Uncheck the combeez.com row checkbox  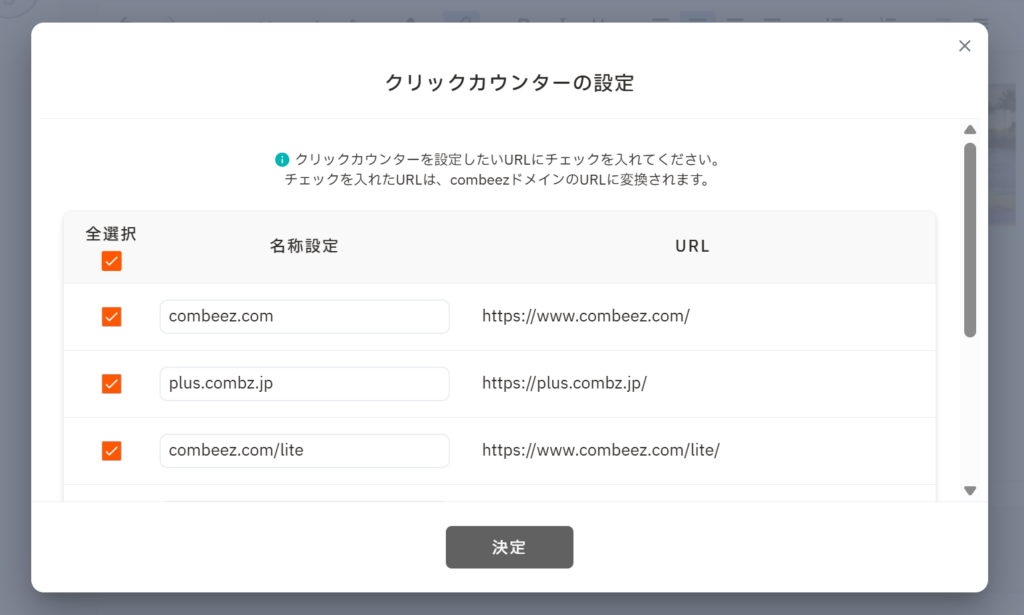pyautogui.click(x=111, y=317)
